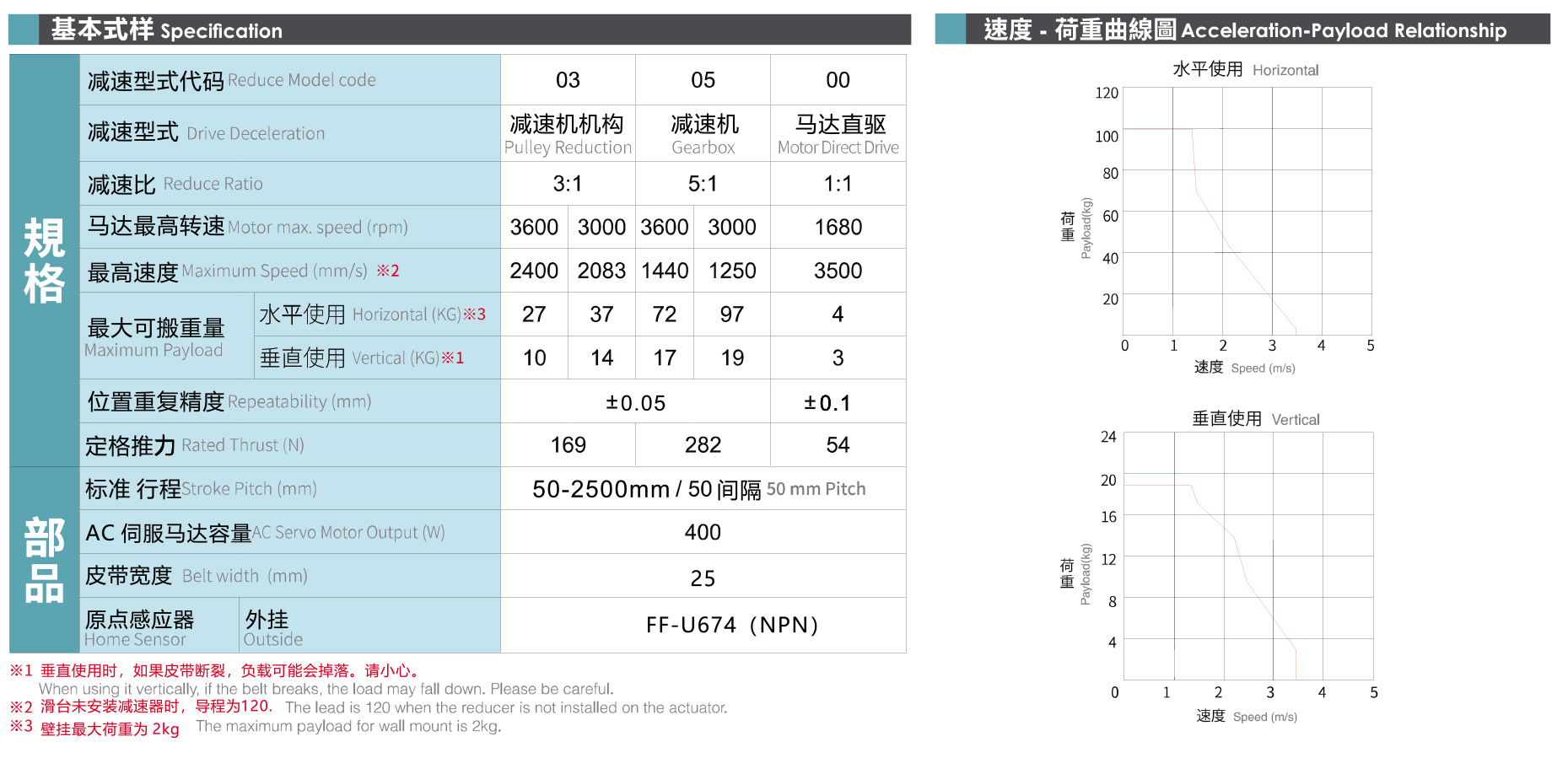1568x758 pixels.
Task: Click the red ※2 marker beside Maximum Speed
Action: coord(388,271)
